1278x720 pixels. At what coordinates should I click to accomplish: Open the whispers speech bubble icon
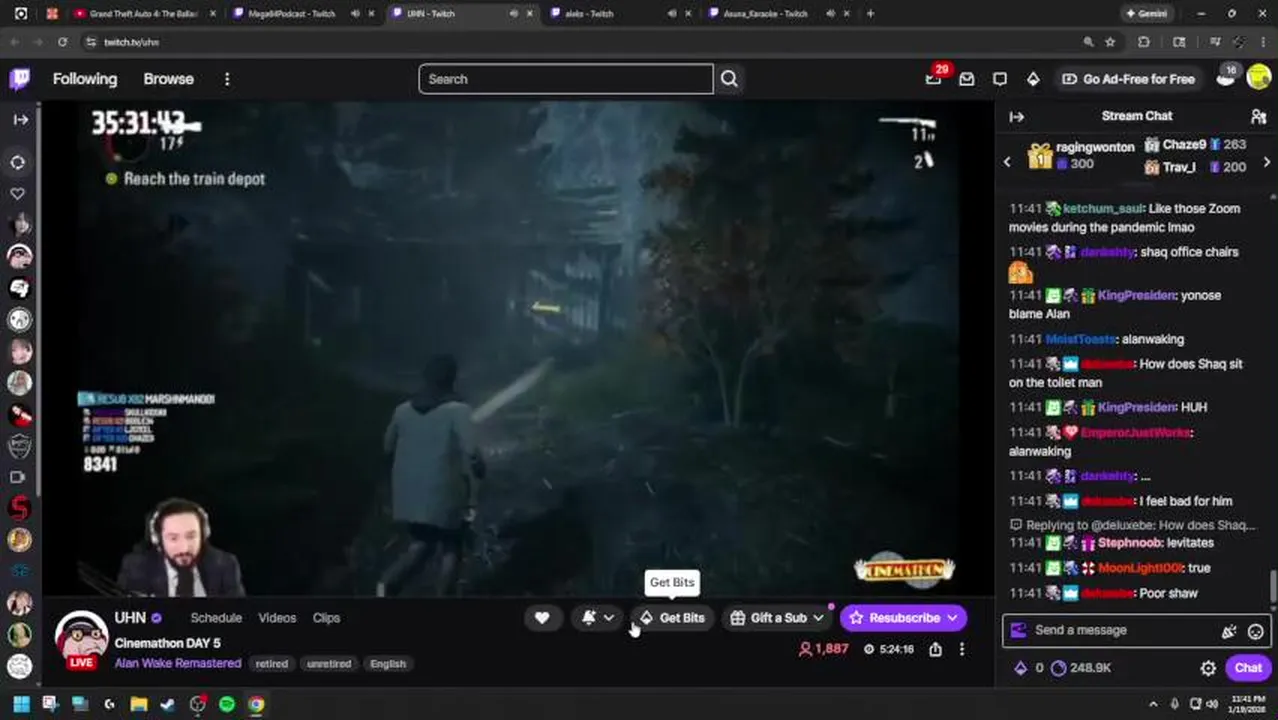pos(1000,79)
